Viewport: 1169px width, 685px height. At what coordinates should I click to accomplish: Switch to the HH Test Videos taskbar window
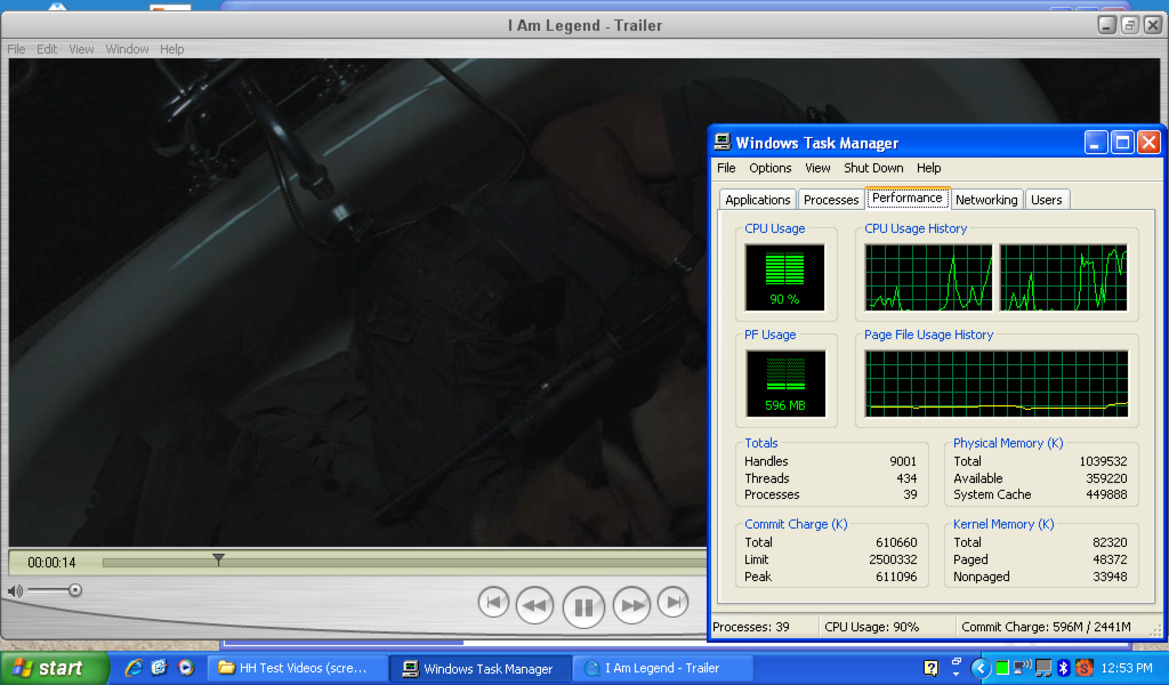pos(297,669)
